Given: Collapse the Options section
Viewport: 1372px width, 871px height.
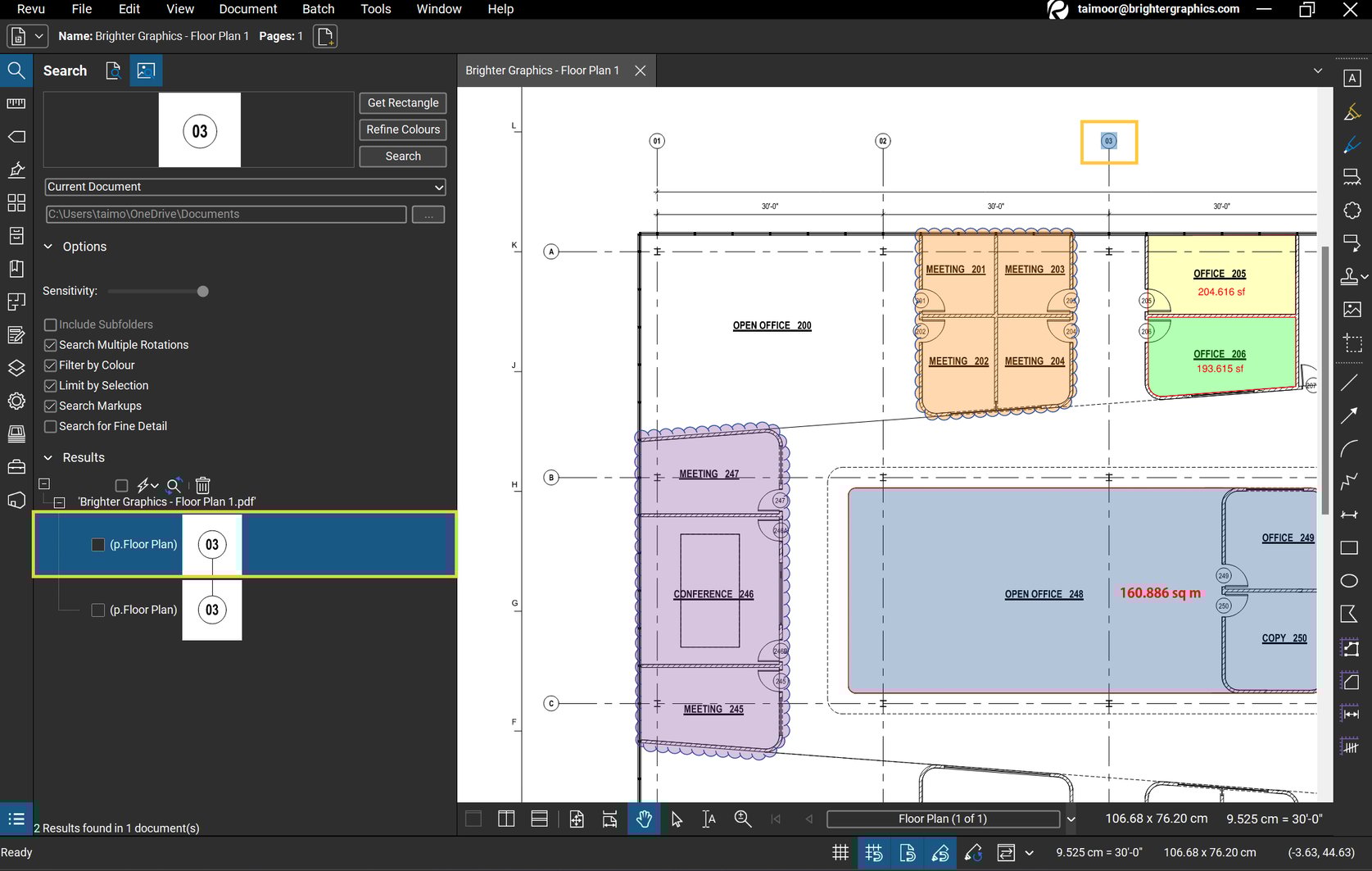Looking at the screenshot, I should pos(48,246).
